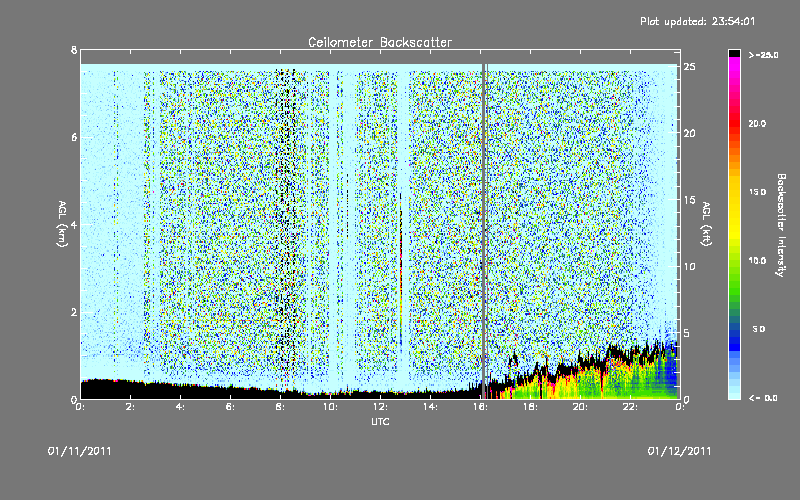The height and width of the screenshot is (500, 800).
Task: Click the AGL (kft) right axis label
Action: tap(707, 224)
